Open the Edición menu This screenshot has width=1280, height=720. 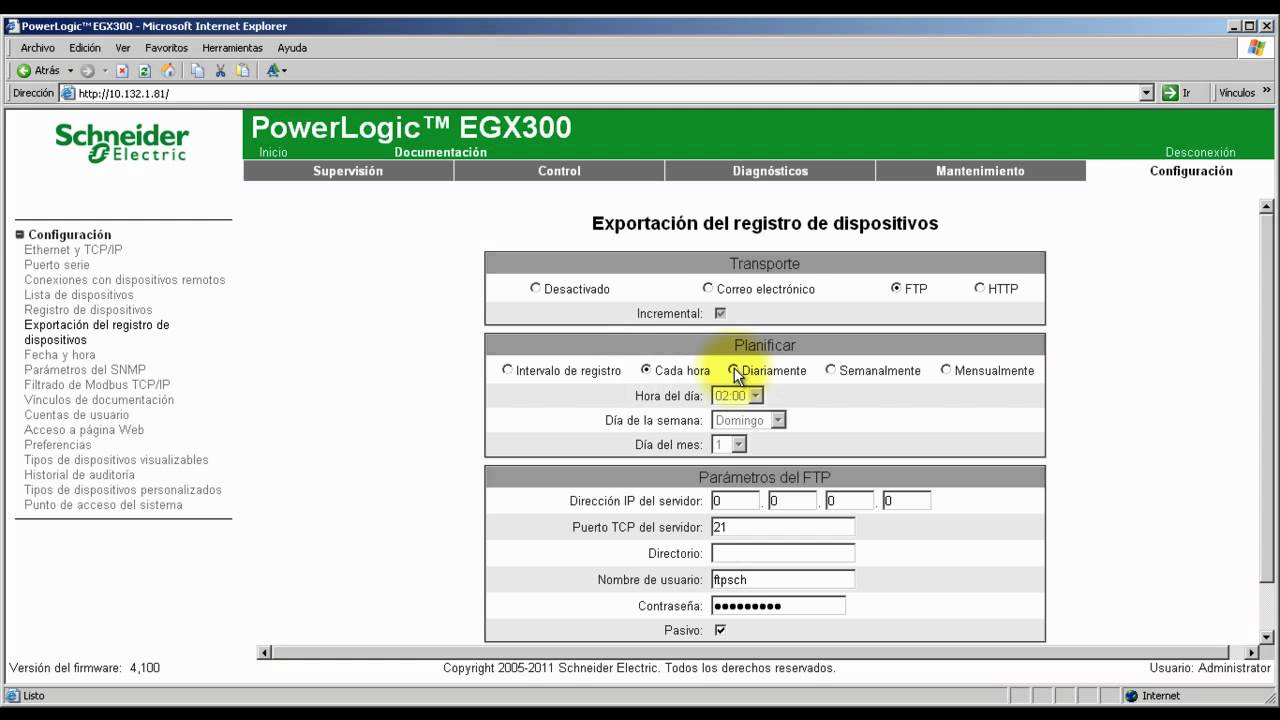85,48
